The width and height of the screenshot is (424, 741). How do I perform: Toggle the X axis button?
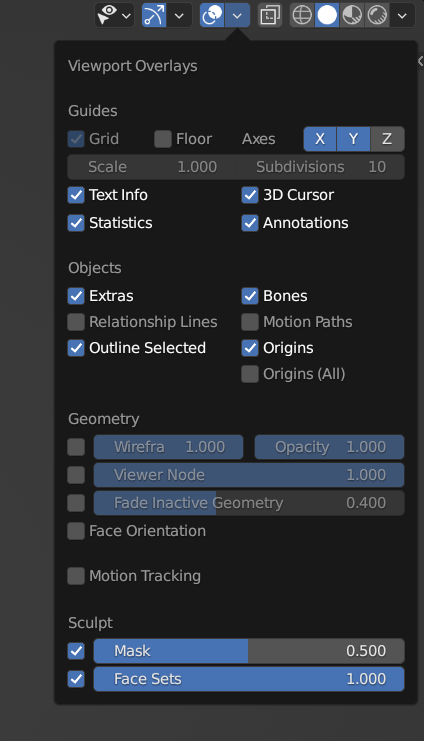tap(320, 139)
